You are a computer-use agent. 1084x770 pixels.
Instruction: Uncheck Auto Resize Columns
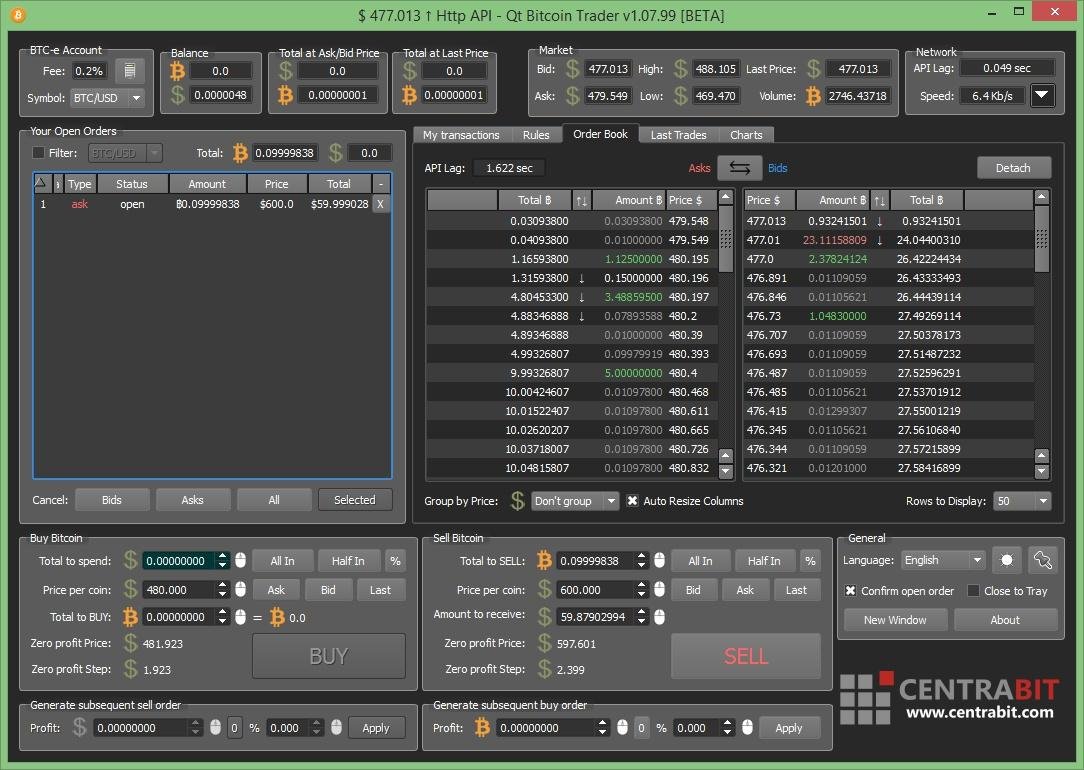pos(632,501)
